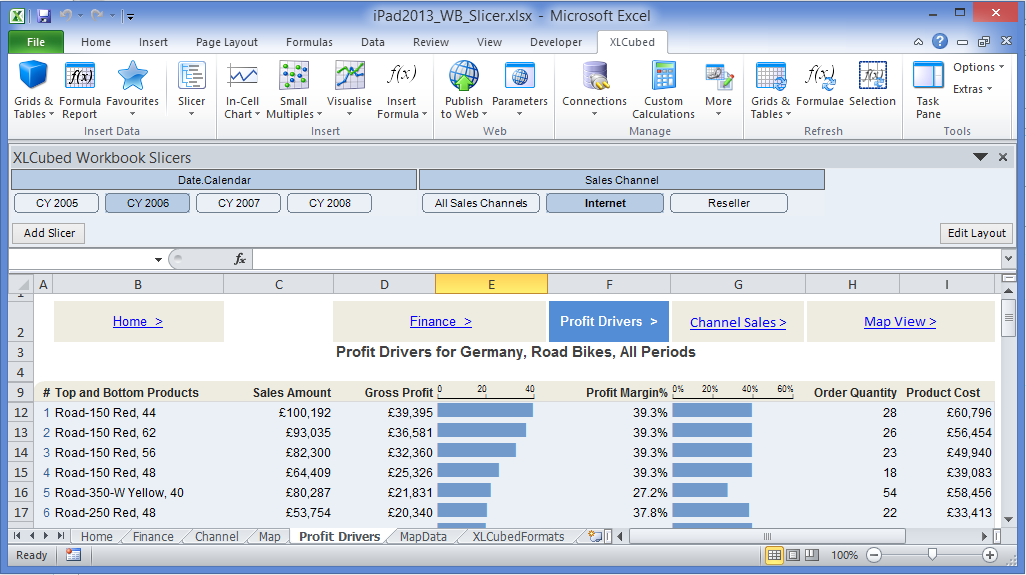This screenshot has width=1026, height=575.
Task: Open the Favourites star menu
Action: pyautogui.click(x=132, y=90)
